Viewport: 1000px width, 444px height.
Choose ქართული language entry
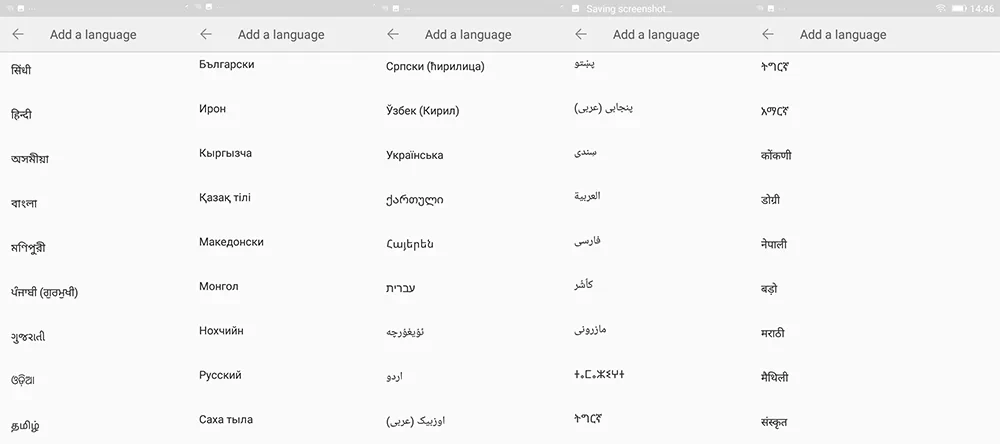(414, 199)
